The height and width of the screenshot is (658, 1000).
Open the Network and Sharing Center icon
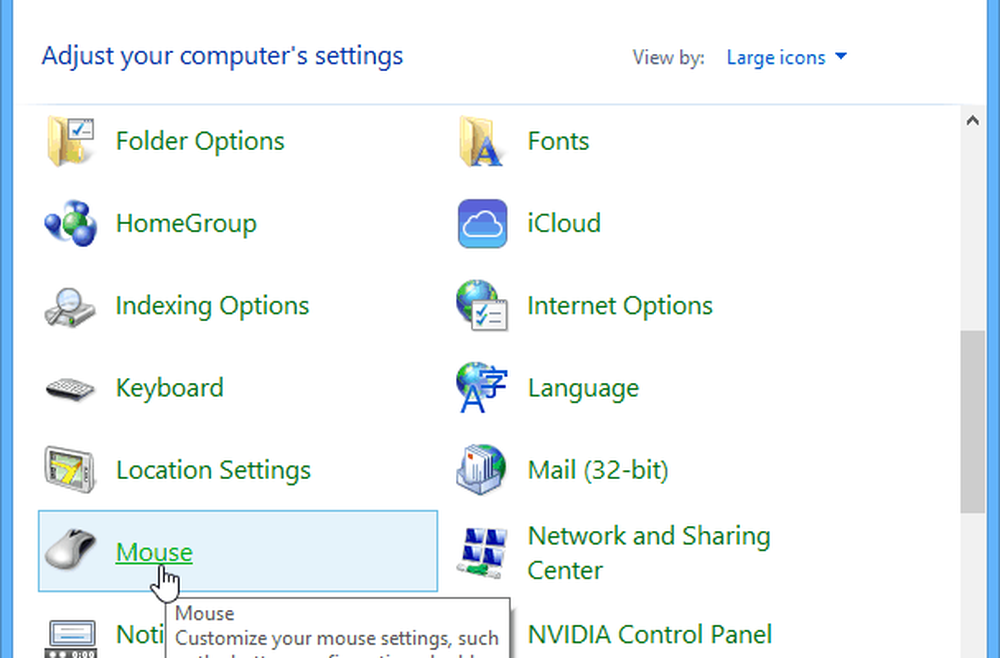(482, 552)
